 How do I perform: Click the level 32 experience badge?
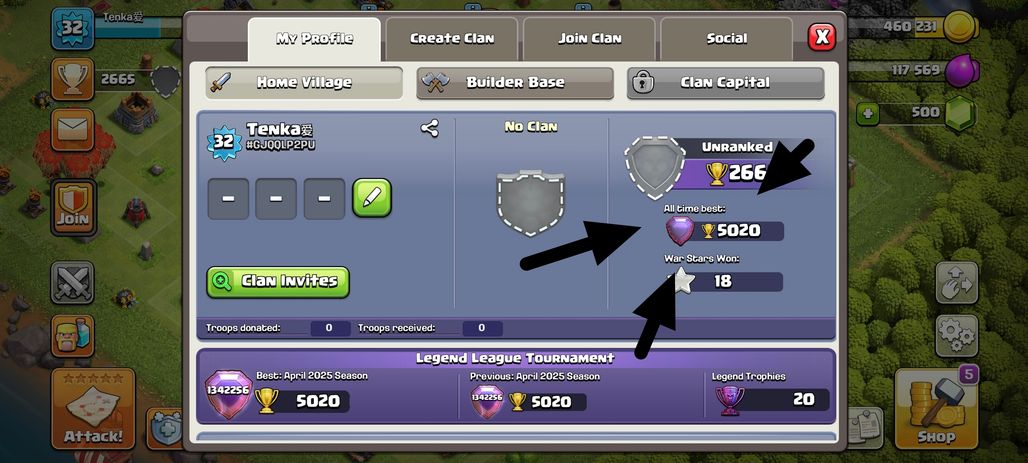72,29
